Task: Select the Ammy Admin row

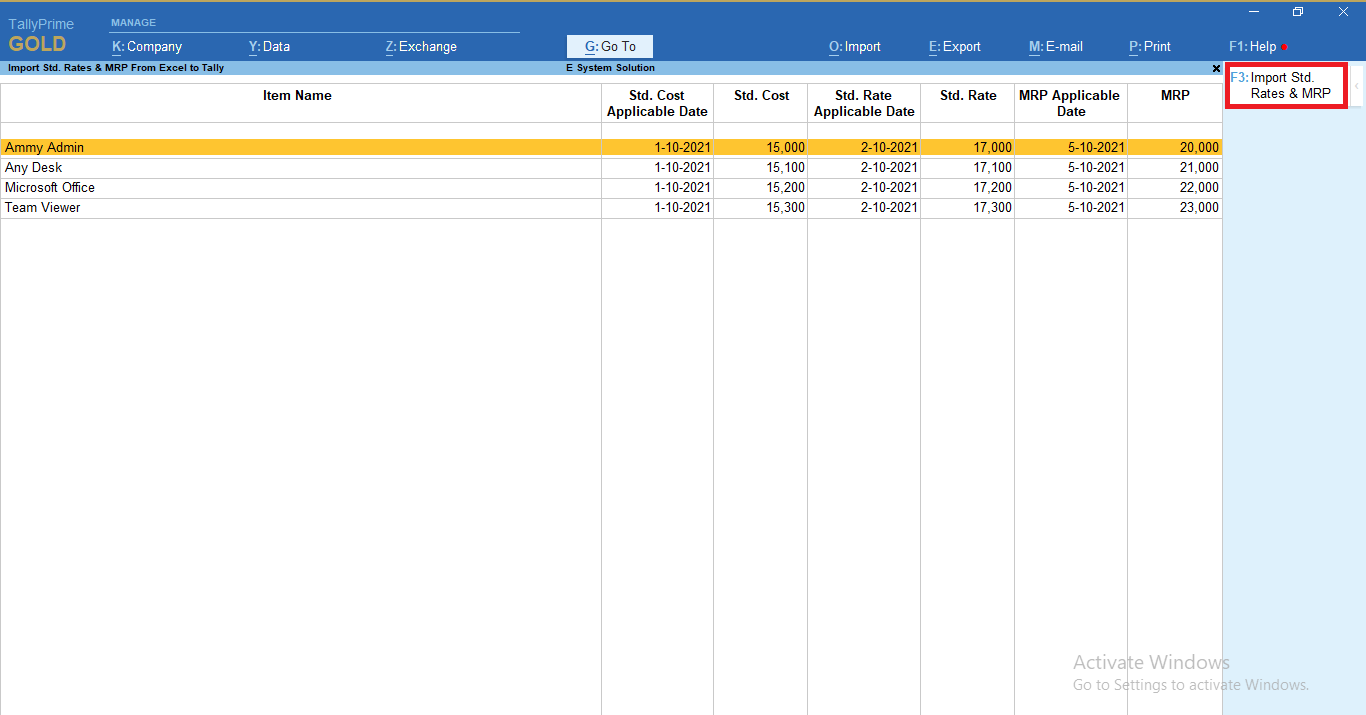Action: [x=300, y=147]
